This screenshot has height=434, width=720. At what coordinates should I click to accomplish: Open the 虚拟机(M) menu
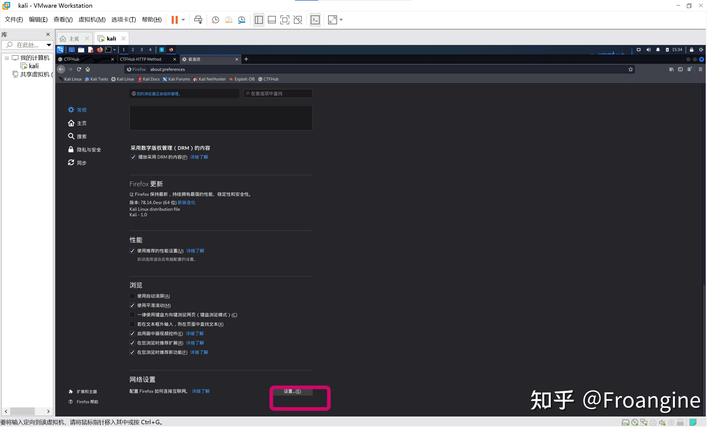pyautogui.click(x=92, y=20)
